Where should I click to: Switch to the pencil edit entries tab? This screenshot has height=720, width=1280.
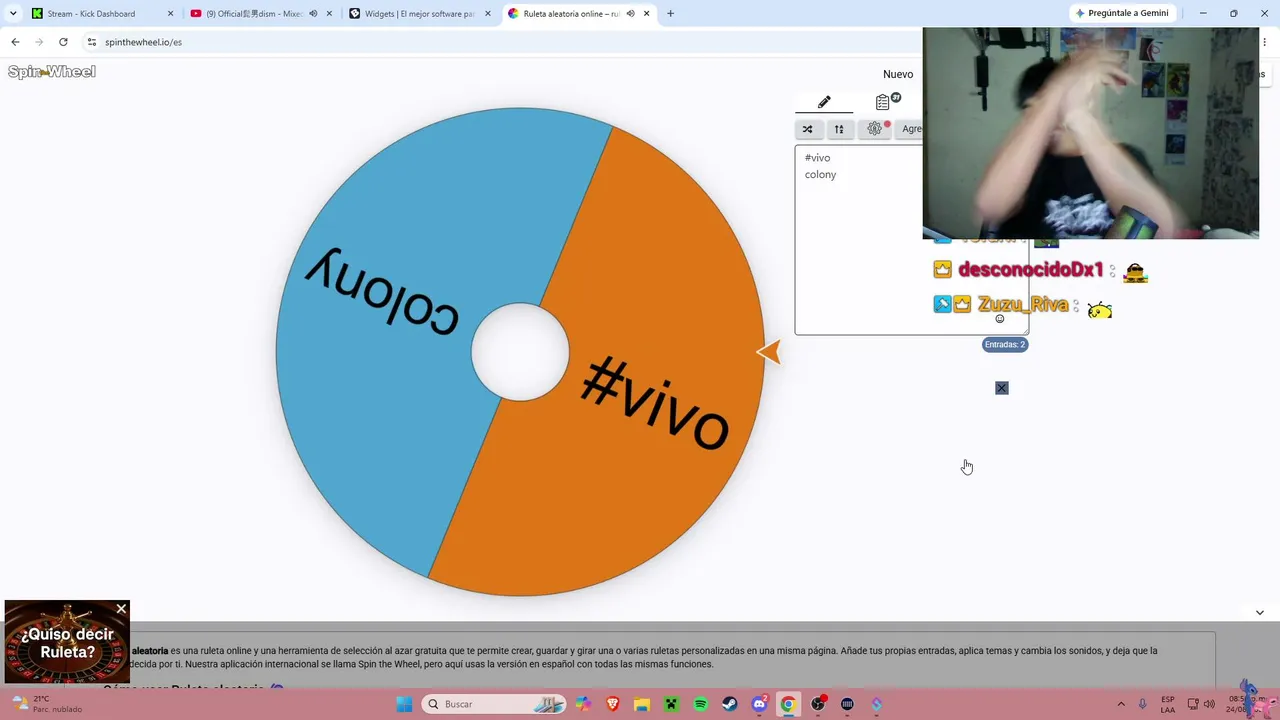824,102
